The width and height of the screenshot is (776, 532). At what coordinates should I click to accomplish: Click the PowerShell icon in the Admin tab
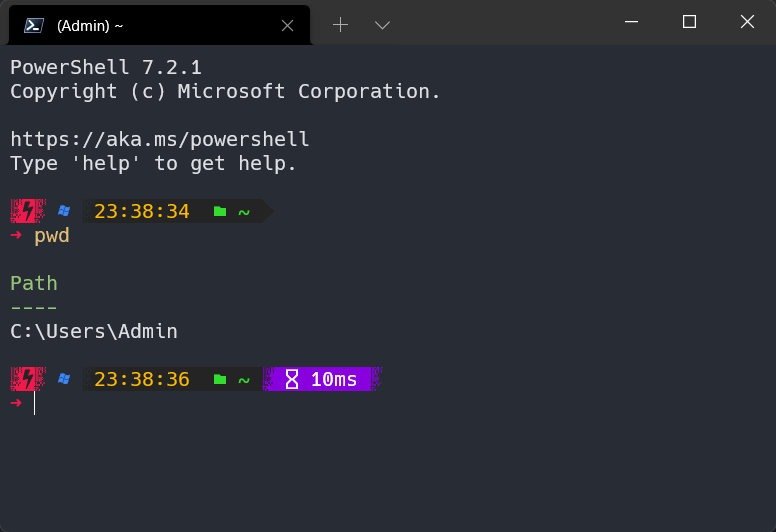coord(34,25)
